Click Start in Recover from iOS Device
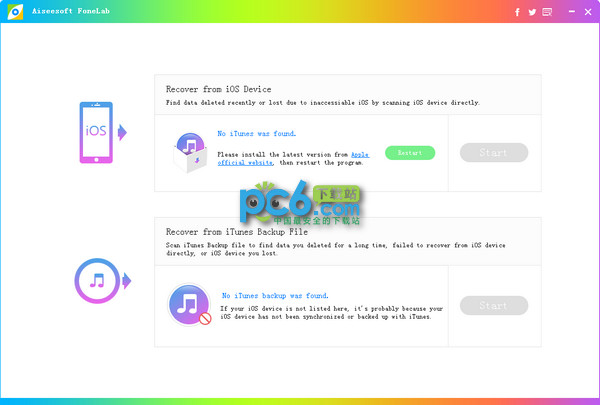 click(494, 152)
